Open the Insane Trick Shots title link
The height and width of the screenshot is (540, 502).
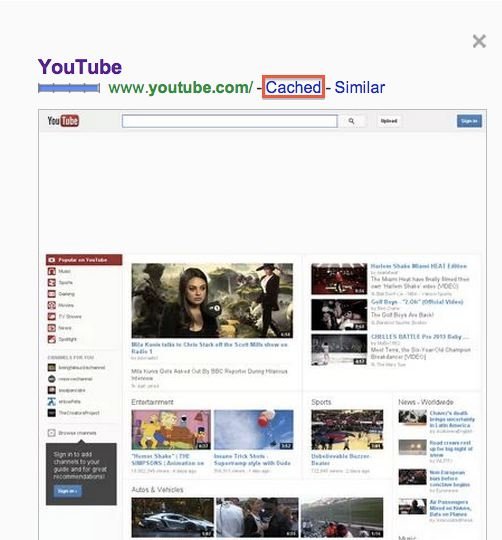click(x=252, y=459)
